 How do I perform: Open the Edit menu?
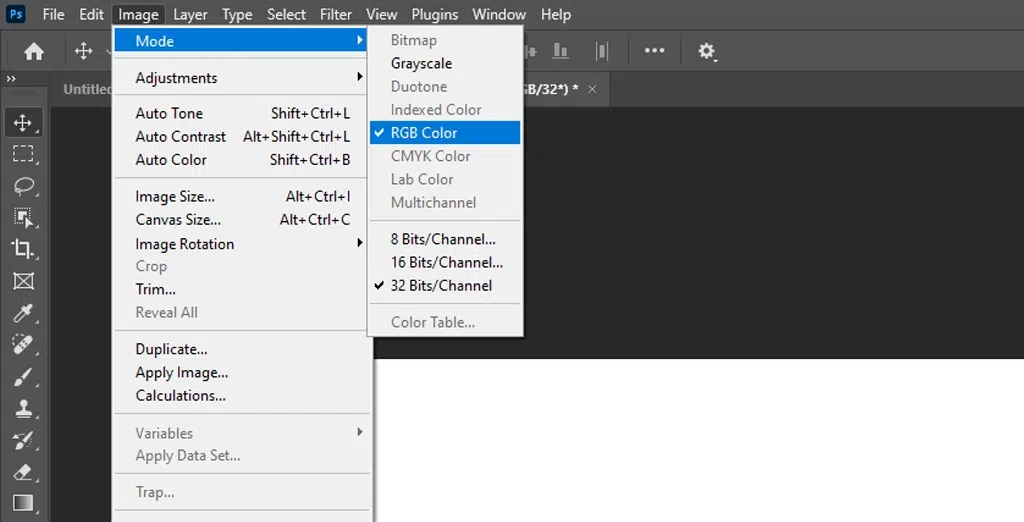point(91,14)
